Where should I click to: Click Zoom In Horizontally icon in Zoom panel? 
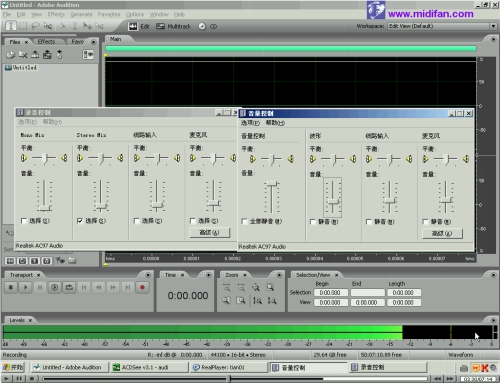[x=226, y=287]
